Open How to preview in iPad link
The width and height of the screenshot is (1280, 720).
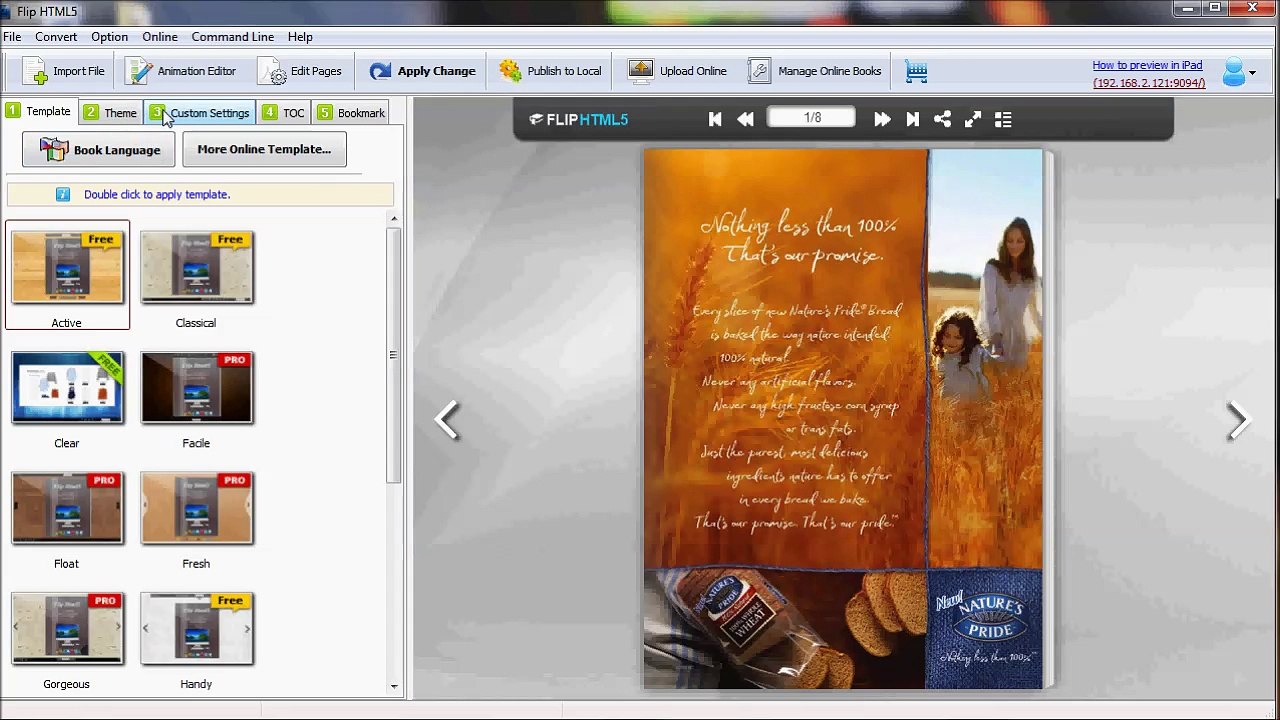(1147, 65)
